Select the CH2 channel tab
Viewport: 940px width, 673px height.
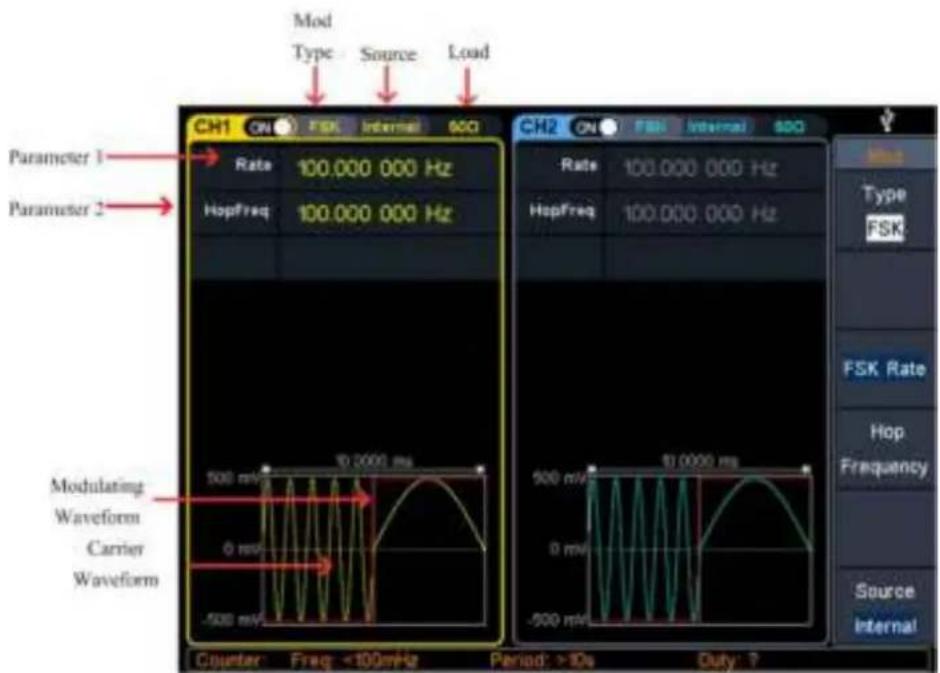(x=538, y=127)
